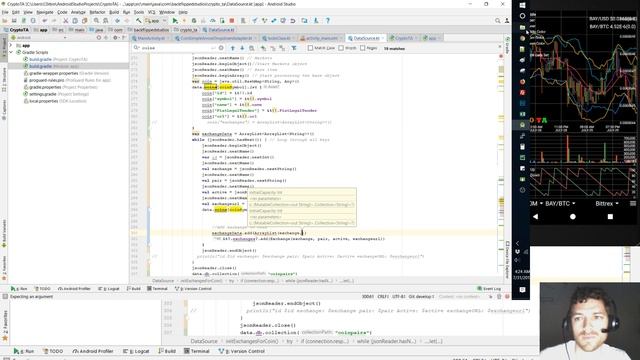Open the VCS menu
The height and width of the screenshot is (360, 640).
[x=151, y=12]
